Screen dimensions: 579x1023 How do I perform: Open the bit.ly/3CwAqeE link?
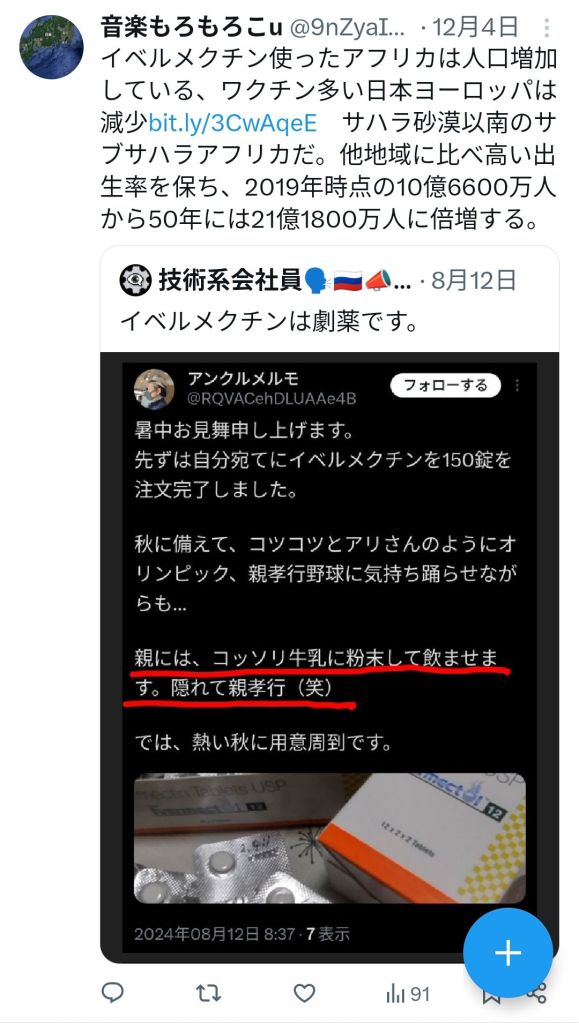(232, 122)
